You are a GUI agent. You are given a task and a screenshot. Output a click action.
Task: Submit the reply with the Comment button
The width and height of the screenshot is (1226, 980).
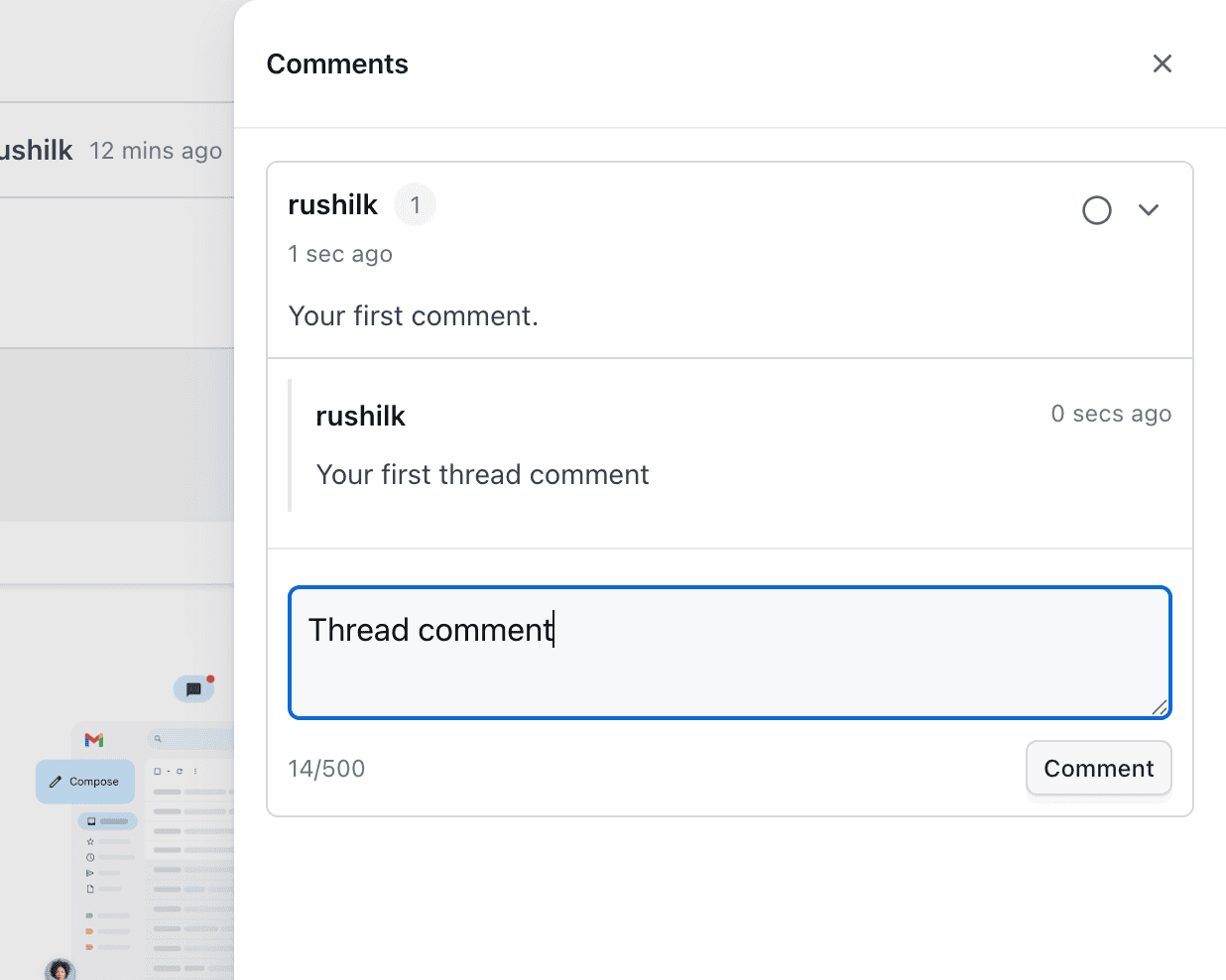(x=1098, y=768)
